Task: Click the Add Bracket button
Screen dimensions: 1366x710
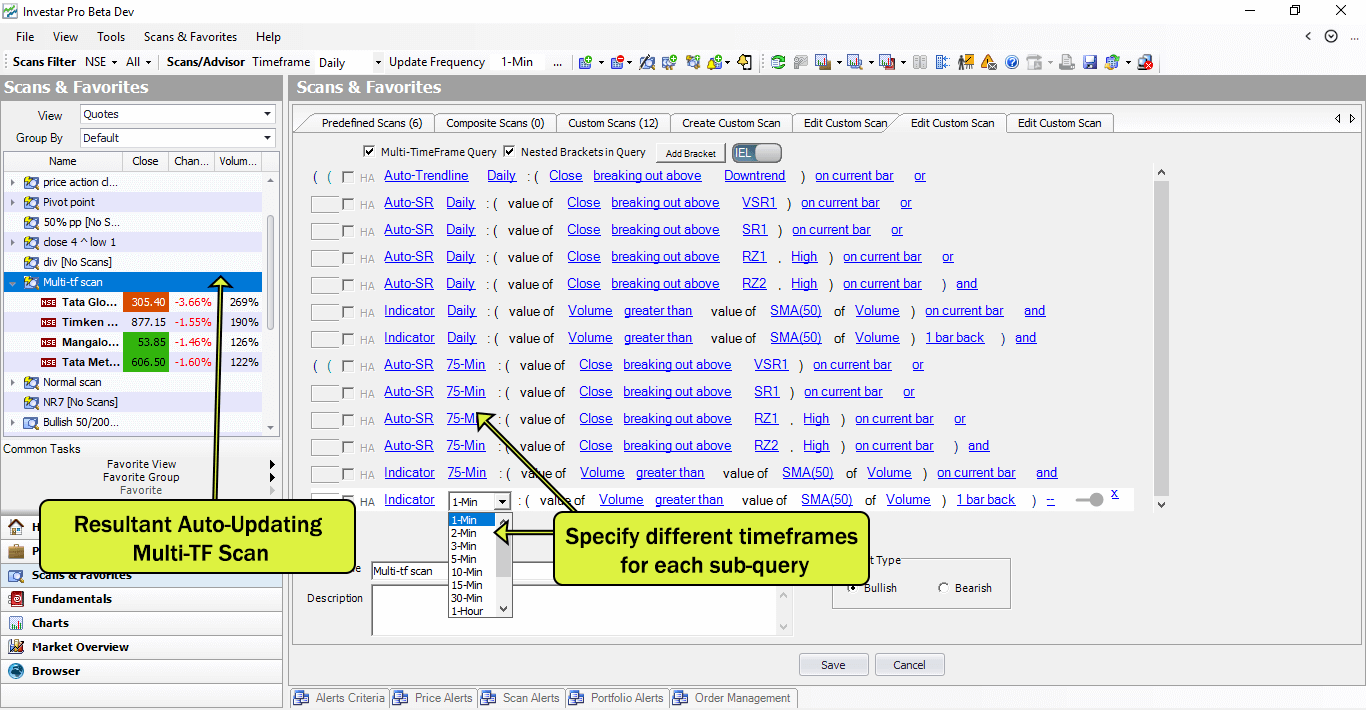Action: [x=691, y=153]
